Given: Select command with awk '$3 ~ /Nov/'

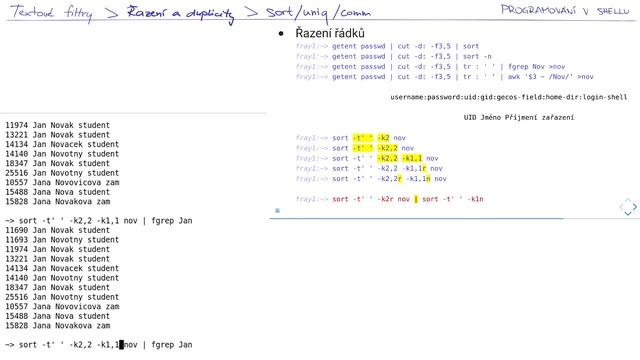Looking at the screenshot, I should click(462, 77).
